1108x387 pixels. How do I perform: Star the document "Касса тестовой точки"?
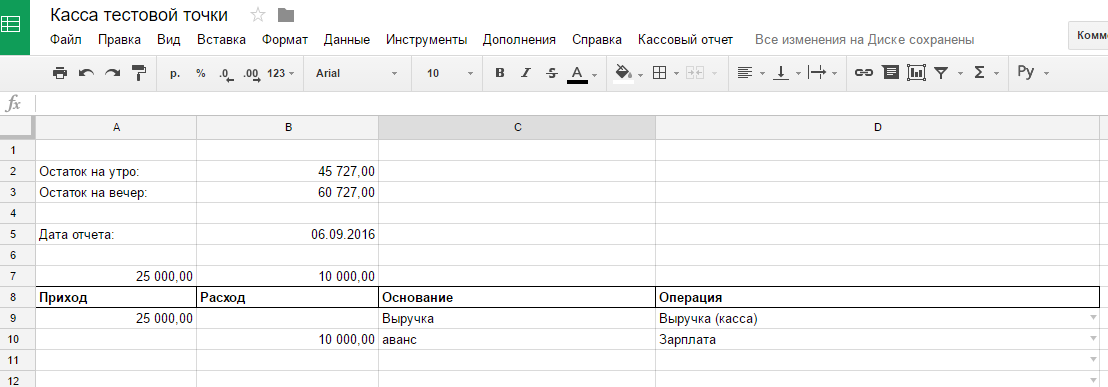[x=258, y=15]
